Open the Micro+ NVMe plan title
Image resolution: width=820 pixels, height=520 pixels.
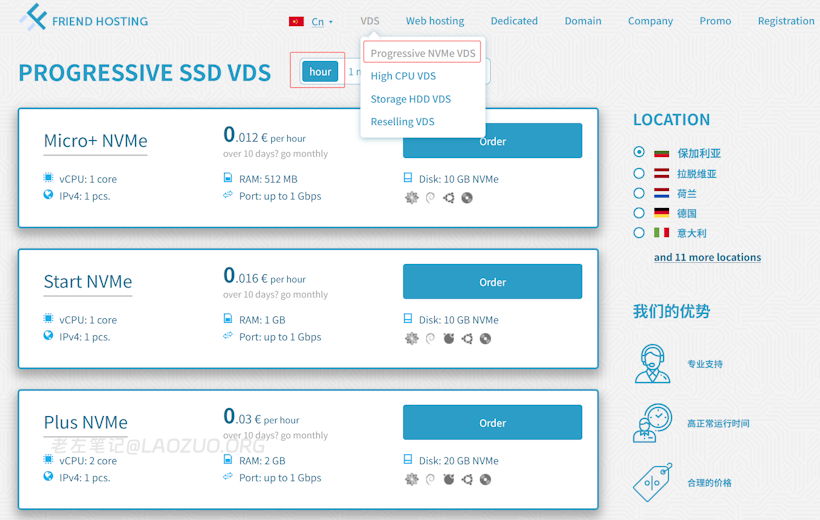click(x=96, y=141)
